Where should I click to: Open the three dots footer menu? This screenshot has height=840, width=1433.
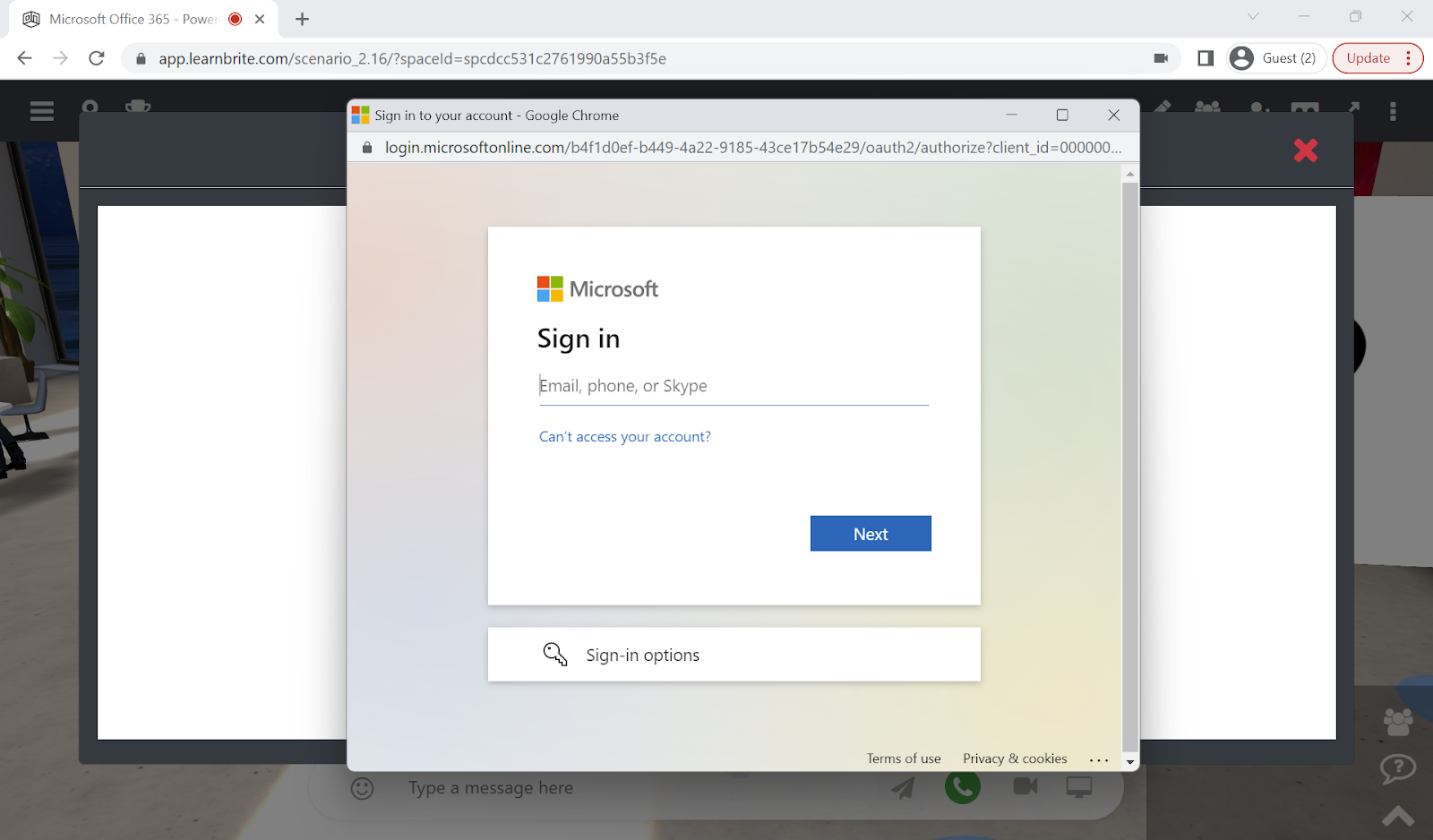pos(1099,759)
